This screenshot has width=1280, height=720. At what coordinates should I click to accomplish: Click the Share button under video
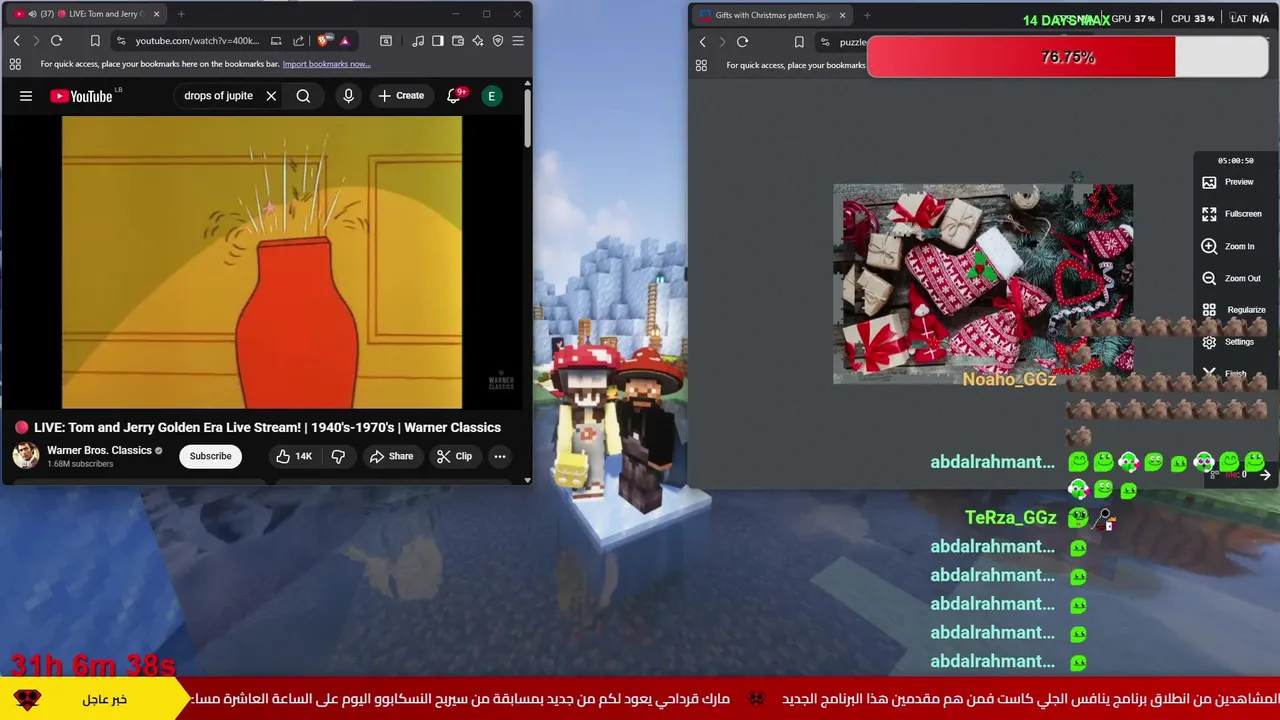click(391, 456)
